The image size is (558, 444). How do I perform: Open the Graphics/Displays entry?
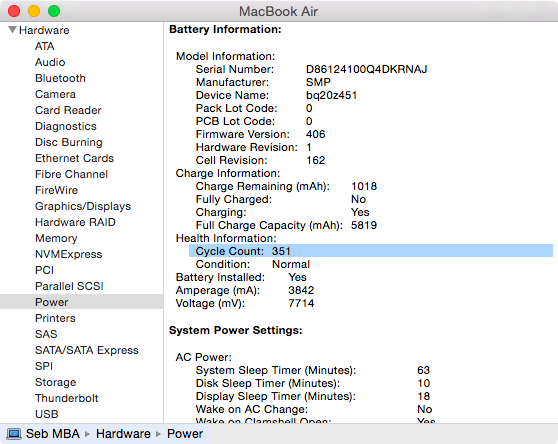pos(83,206)
